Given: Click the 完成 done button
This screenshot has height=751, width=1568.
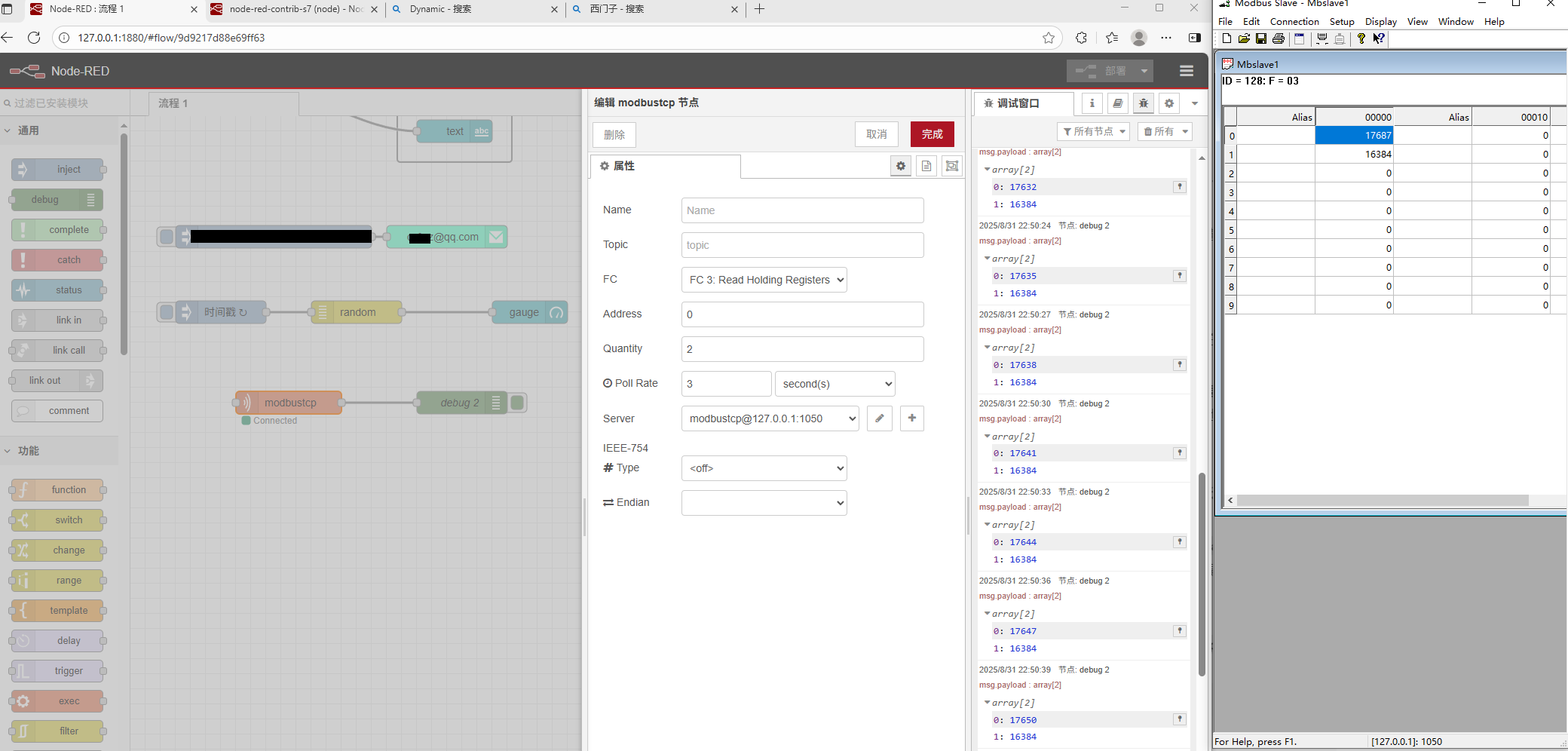Looking at the screenshot, I should point(933,134).
